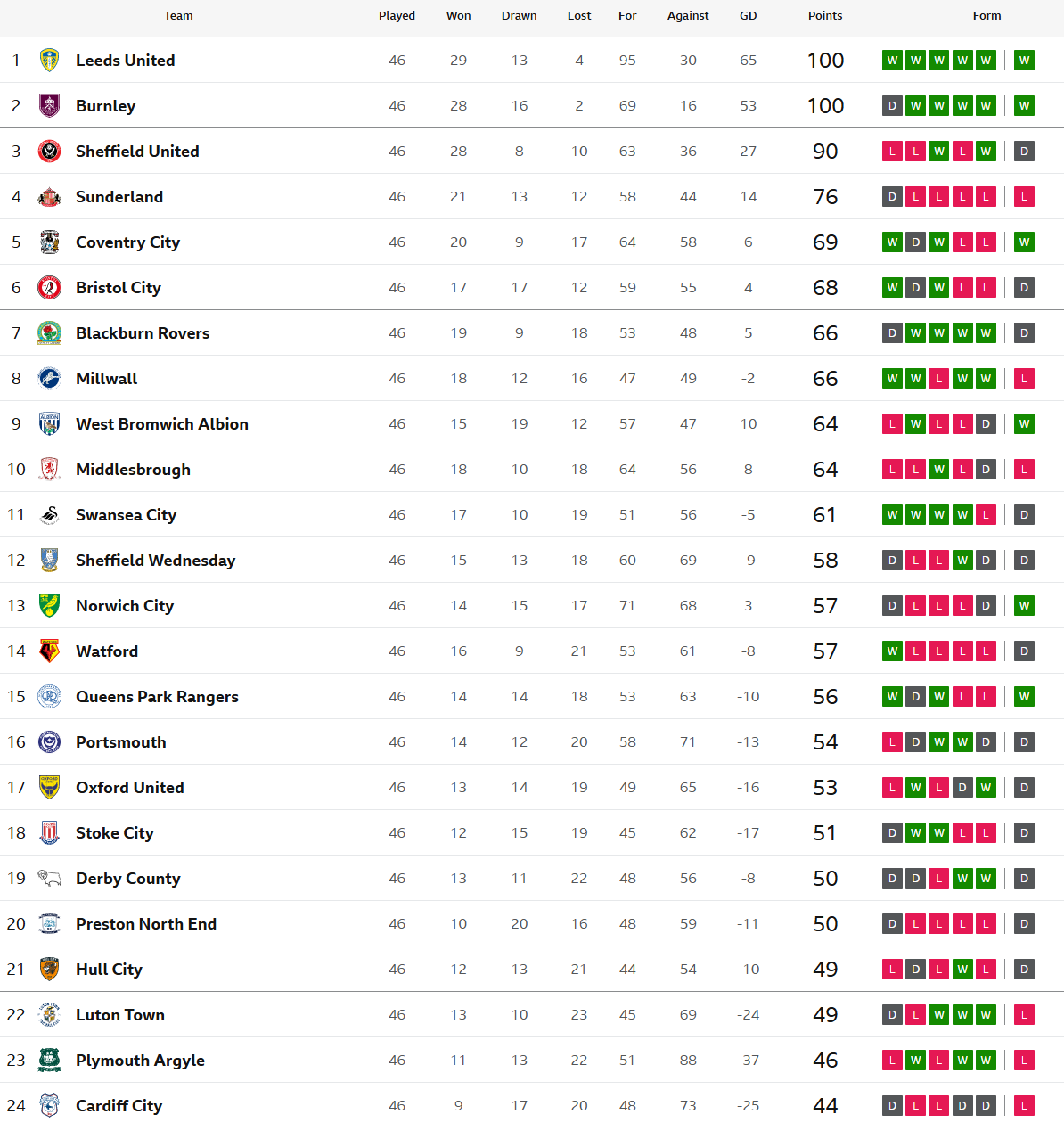Click Leeds United's latest W form badge
Screen dimensions: 1064x1122
pyautogui.click(x=1024, y=61)
